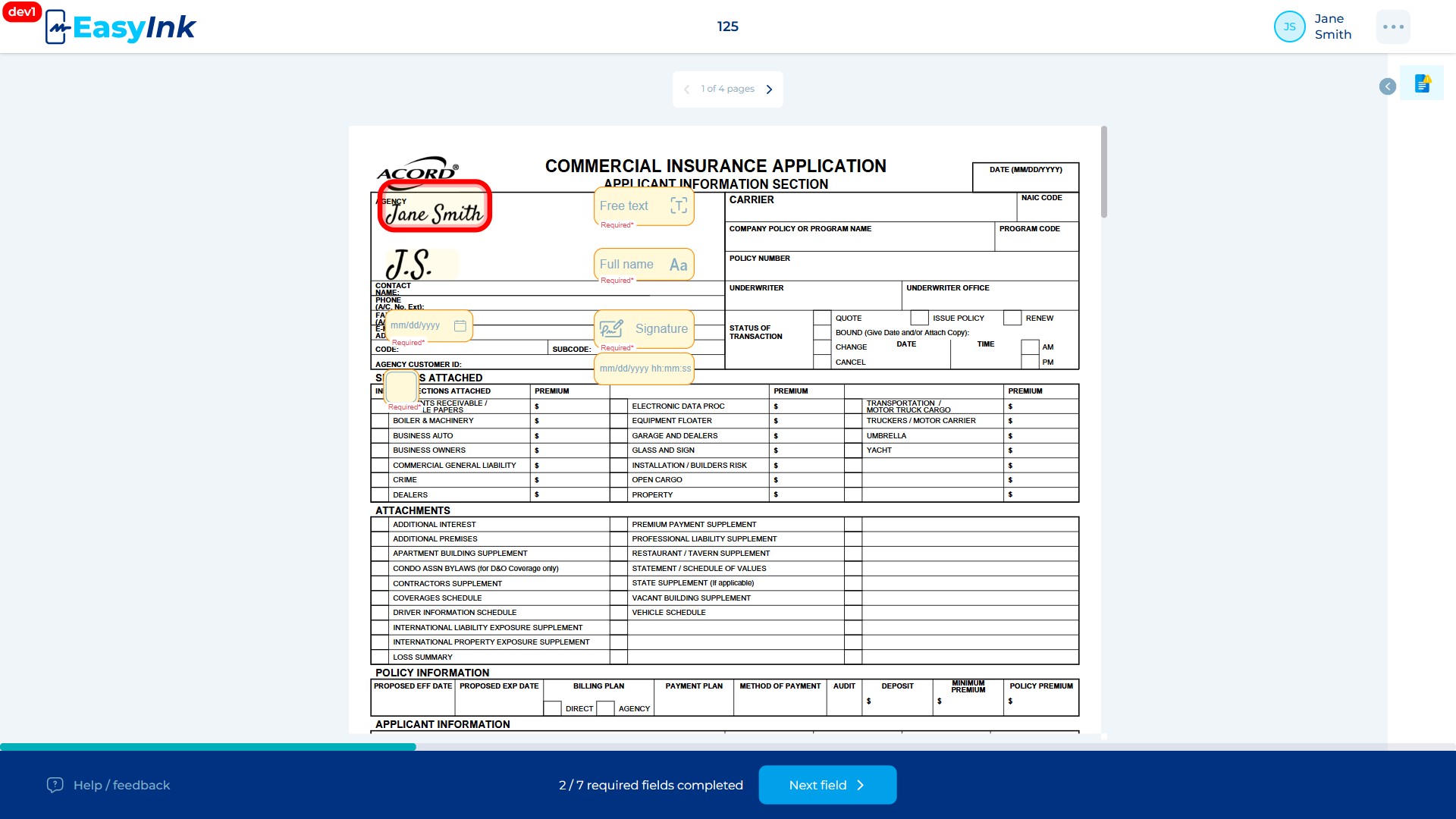Click '2 / 7 required fields completed' text

[x=651, y=785]
